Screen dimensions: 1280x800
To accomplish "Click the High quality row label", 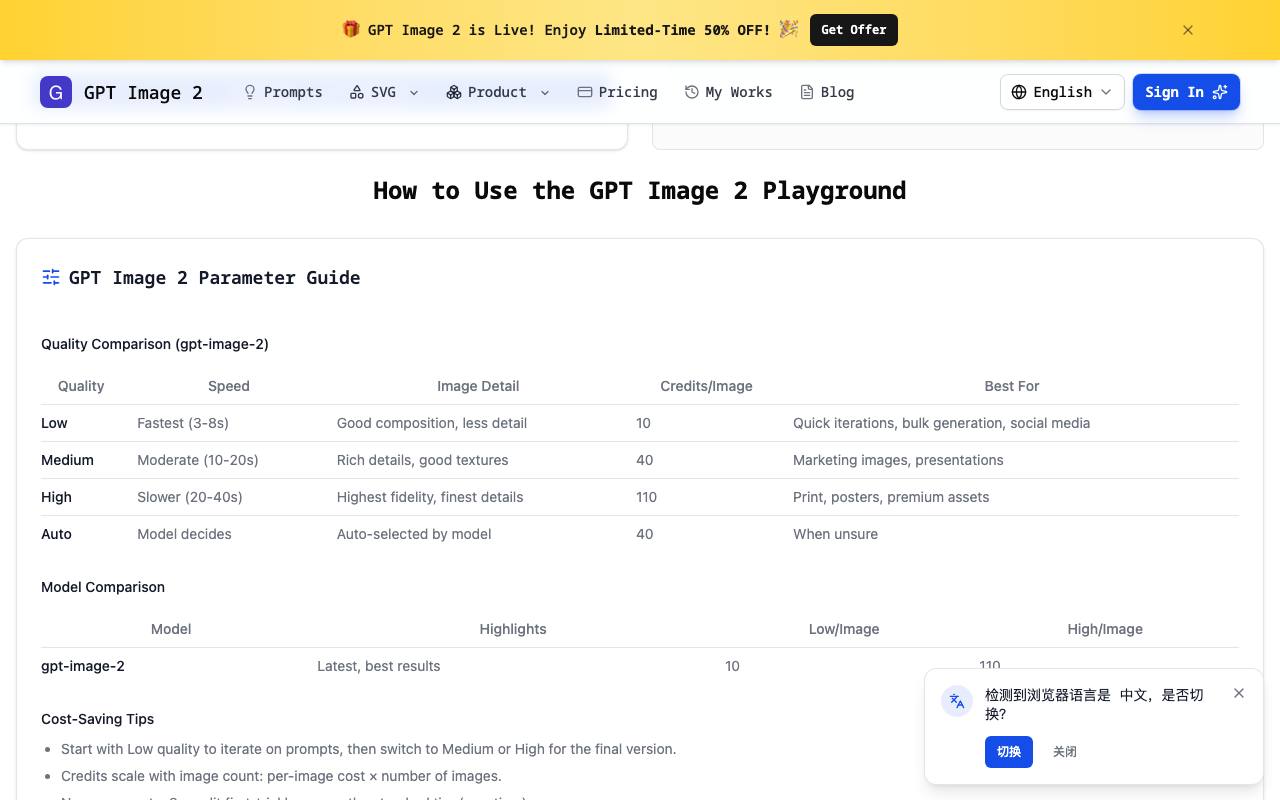I will pos(56,497).
